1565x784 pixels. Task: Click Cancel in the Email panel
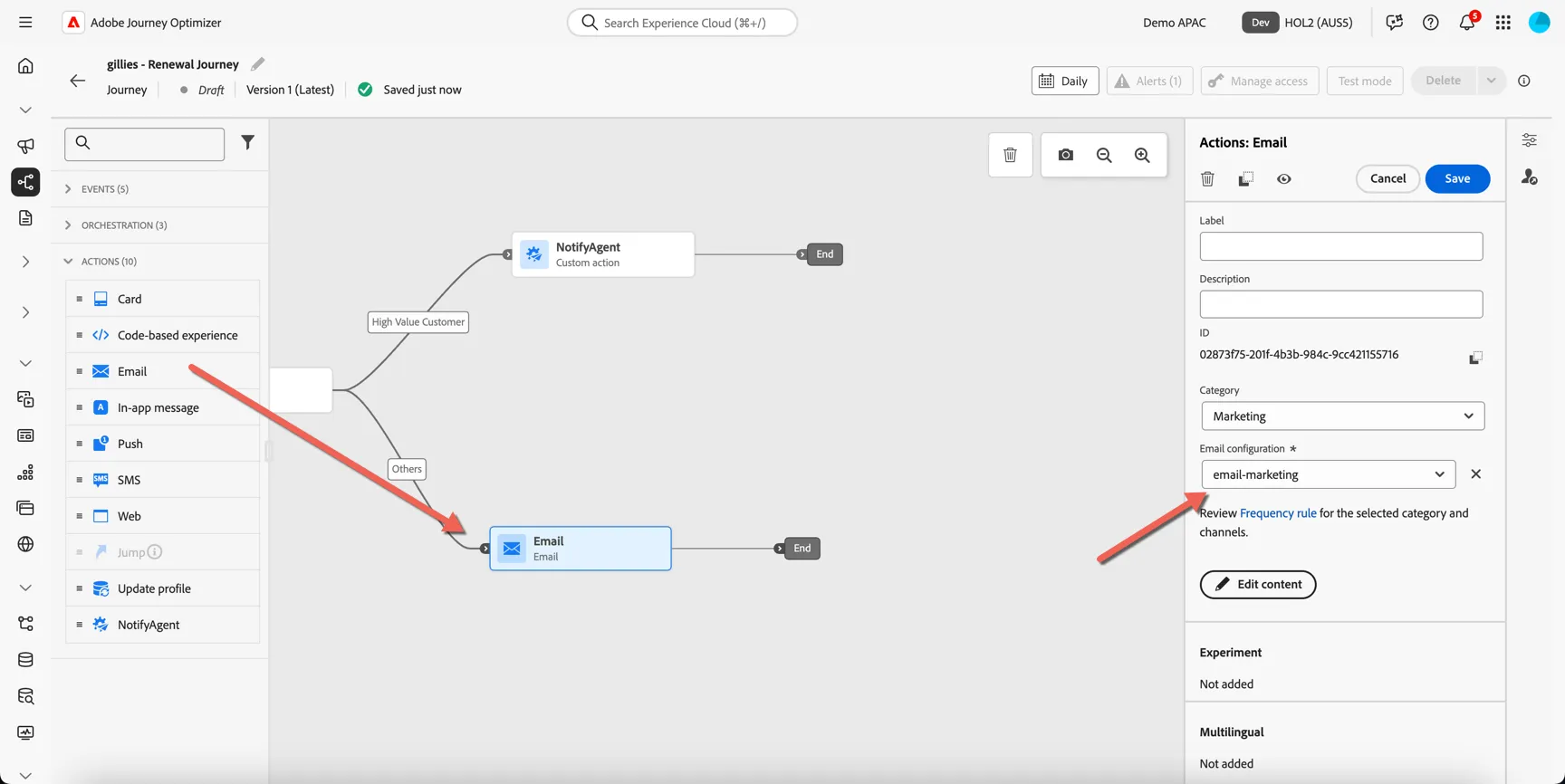click(x=1387, y=178)
